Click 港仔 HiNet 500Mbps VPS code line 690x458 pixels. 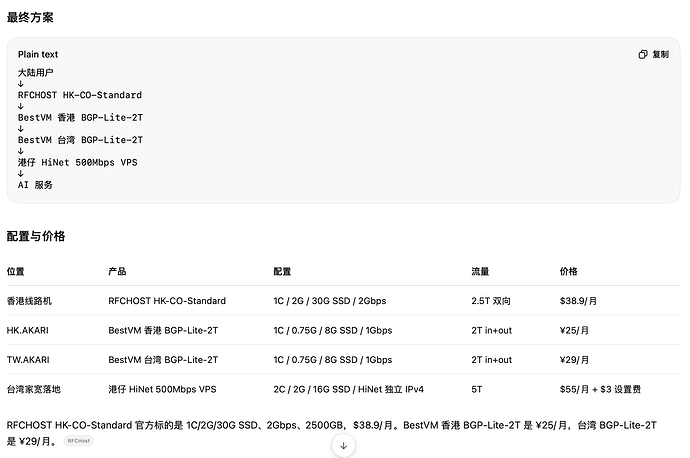pos(77,162)
